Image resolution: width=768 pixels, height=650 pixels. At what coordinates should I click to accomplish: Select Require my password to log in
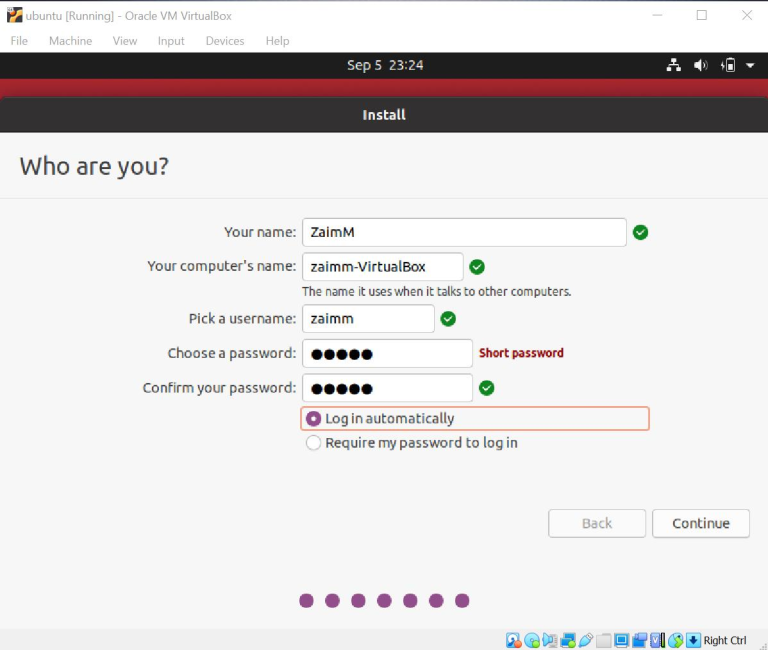(x=314, y=443)
